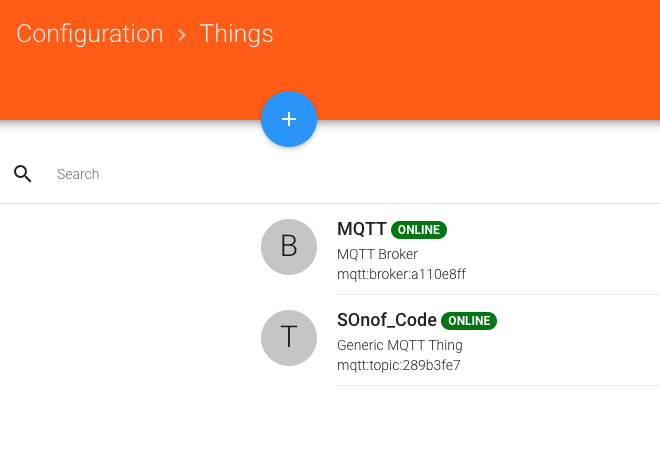Click the blue plus add-thing button

[289, 119]
